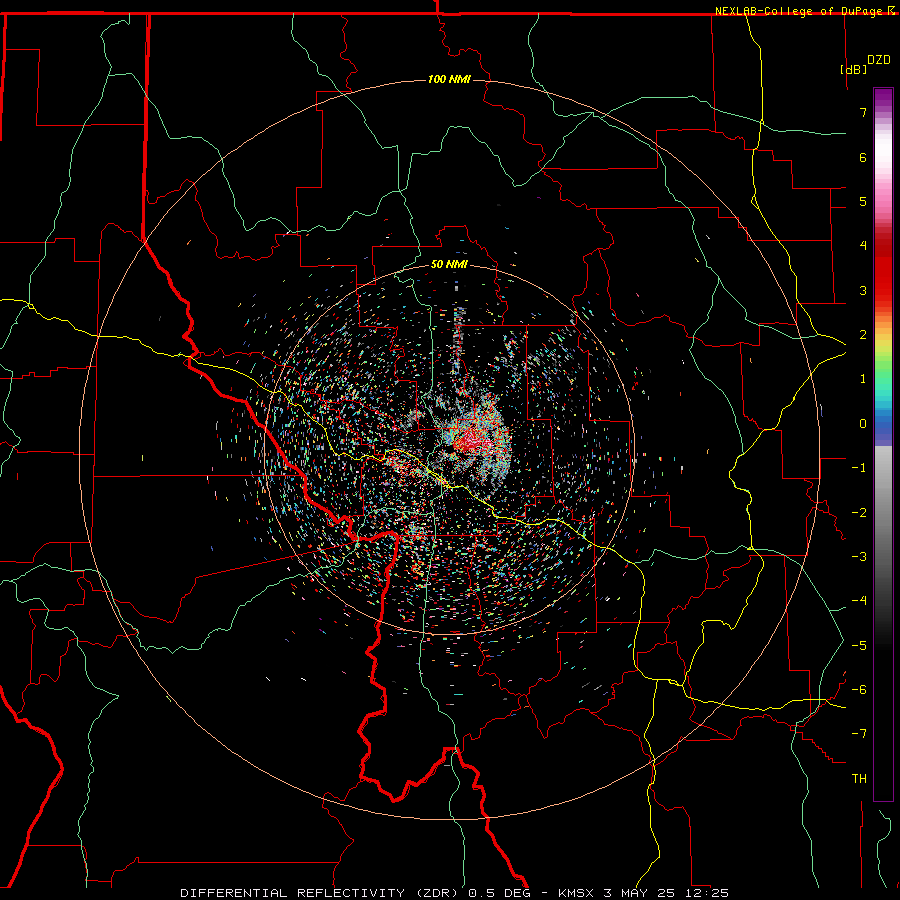This screenshot has height=900, width=900.
Task: Click the 1 value on the color scale
Action: (863, 379)
